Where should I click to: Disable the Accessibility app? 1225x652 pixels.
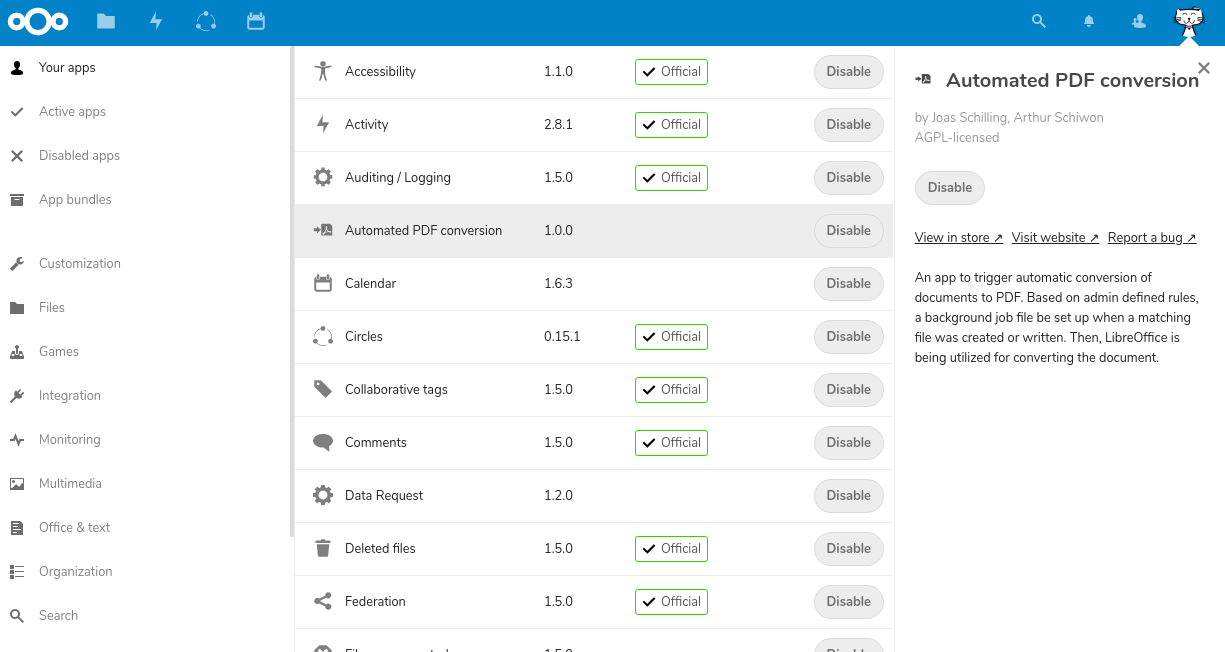coord(849,71)
